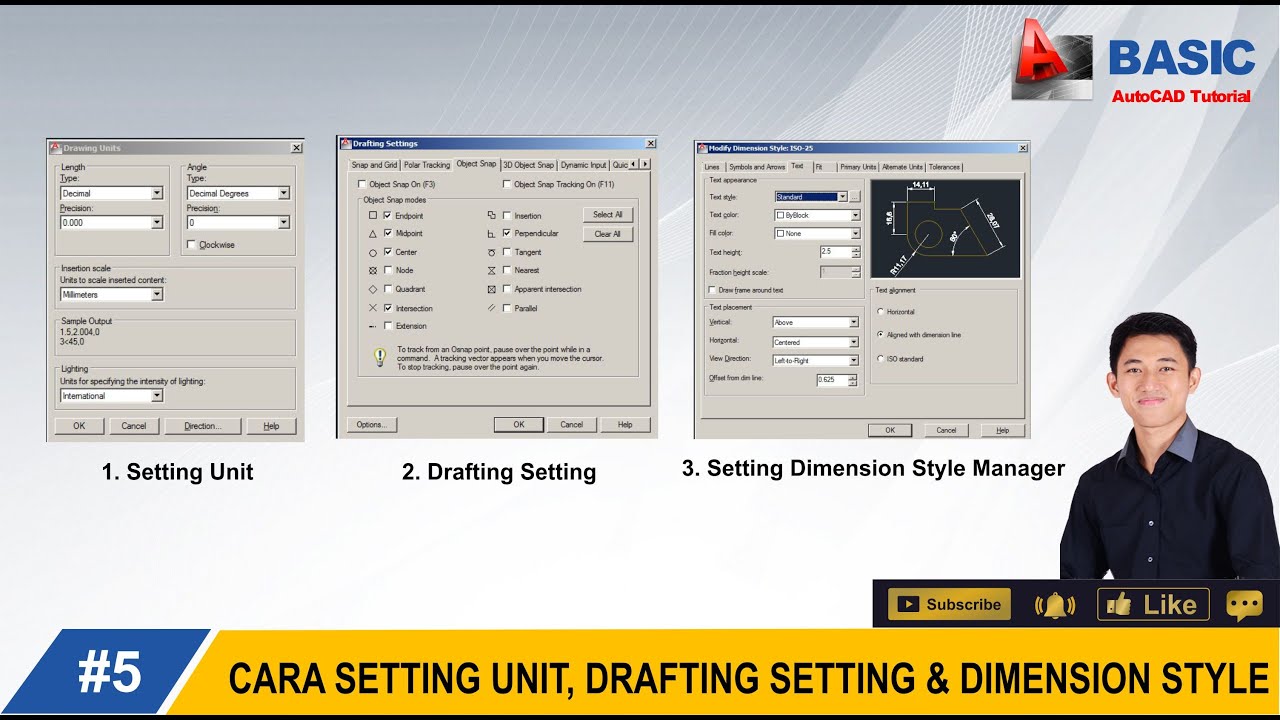Open text style browse button with ellipsis
The height and width of the screenshot is (720, 1280).
(855, 197)
